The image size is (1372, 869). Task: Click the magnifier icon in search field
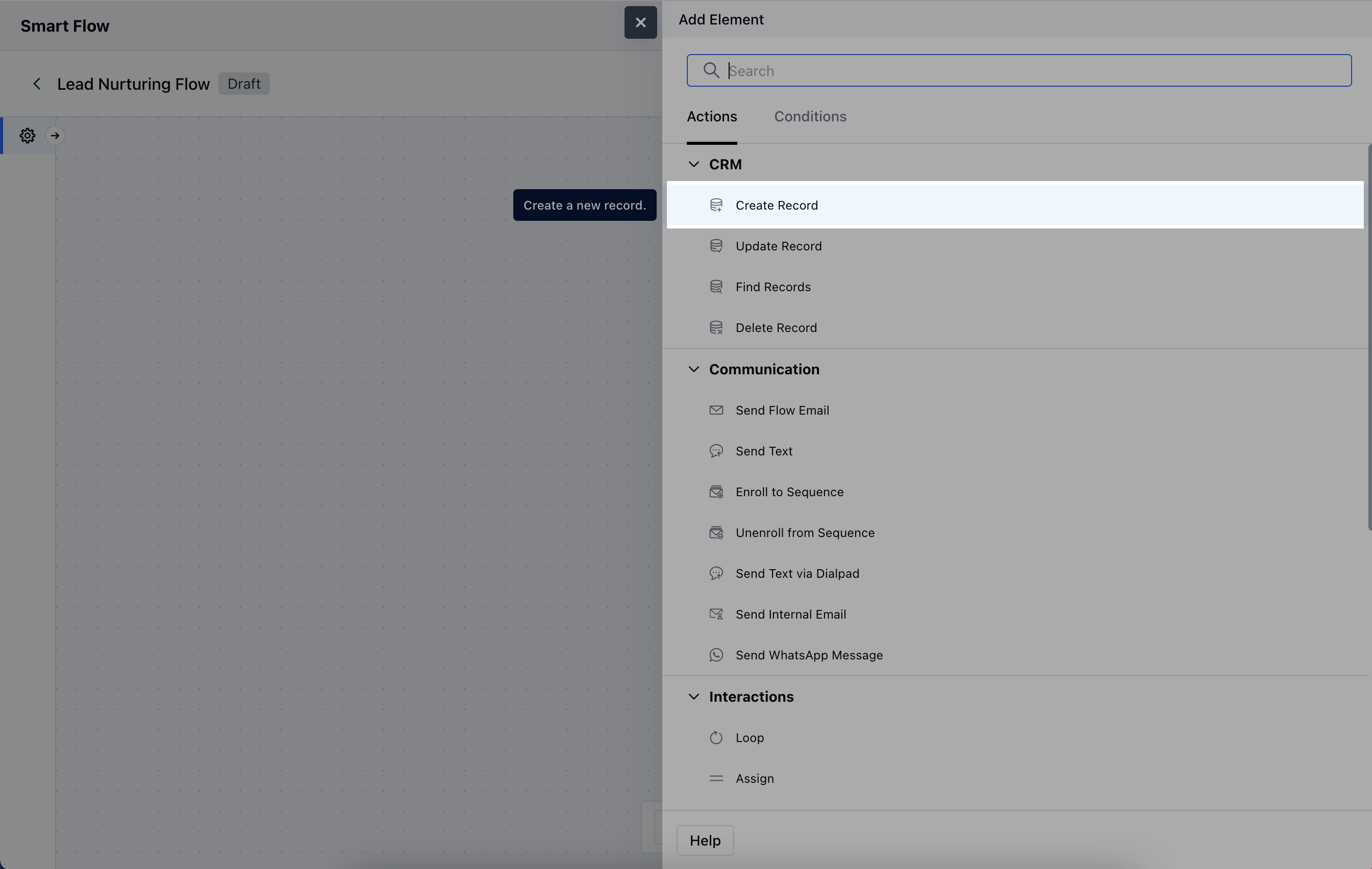(x=711, y=70)
